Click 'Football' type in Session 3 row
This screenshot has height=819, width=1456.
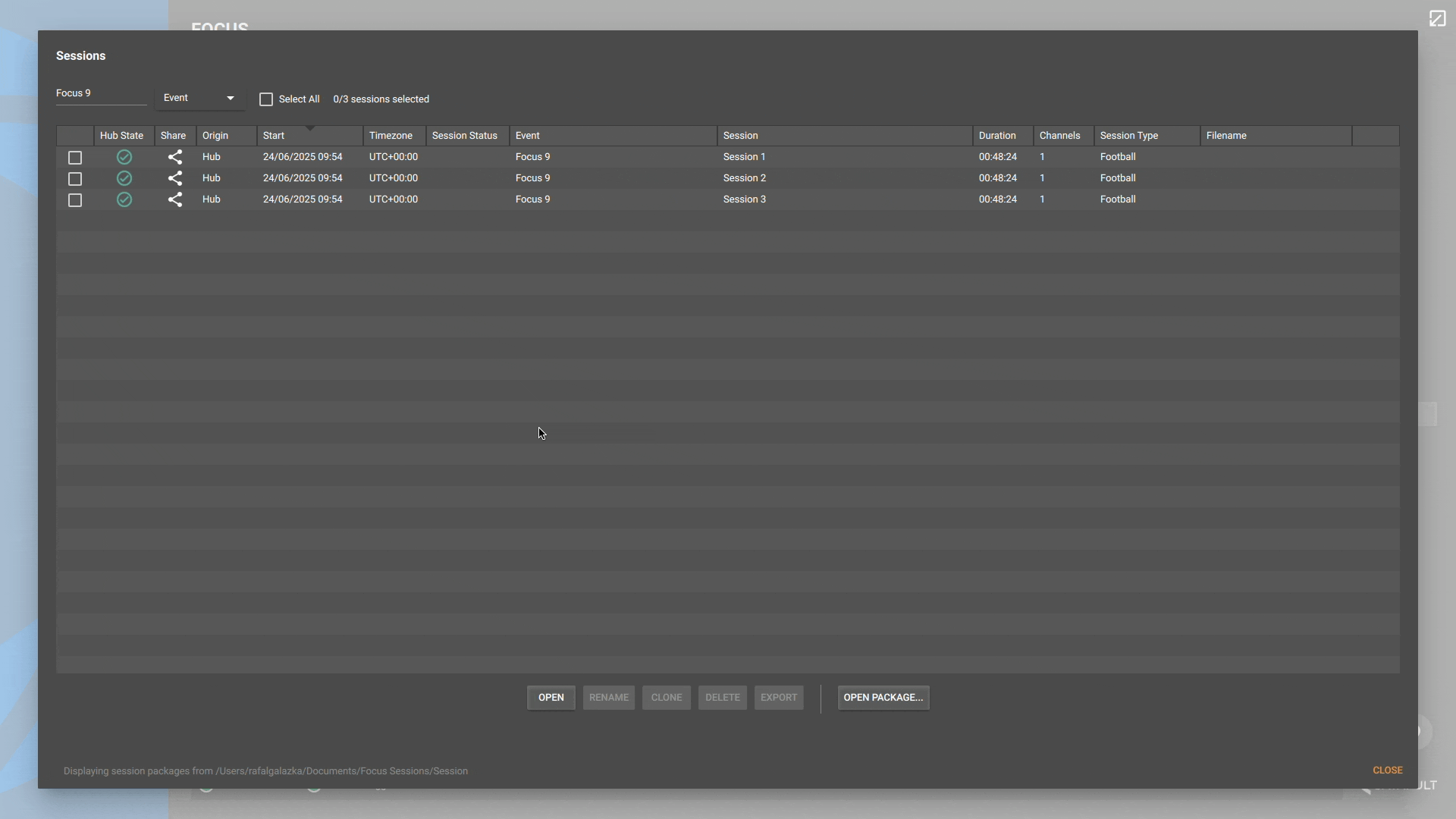(x=1118, y=199)
